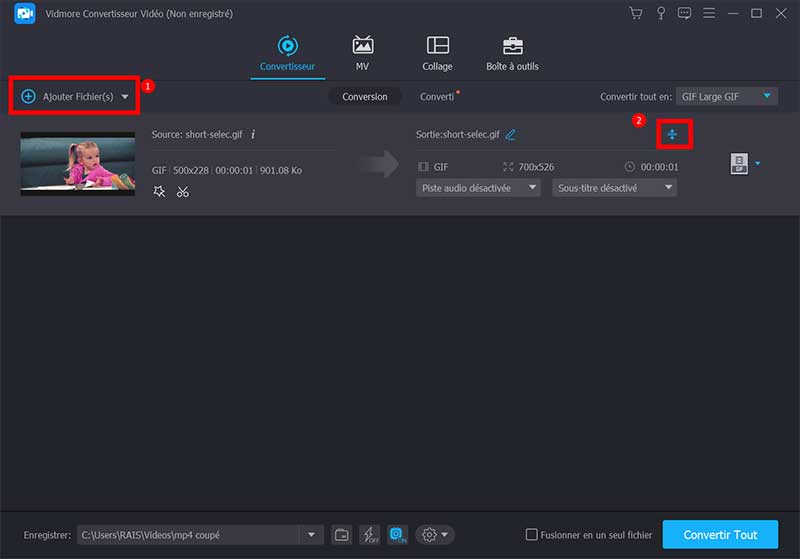Open the edit effects star-wand icon
Screen dimensions: 800x559
[159, 192]
